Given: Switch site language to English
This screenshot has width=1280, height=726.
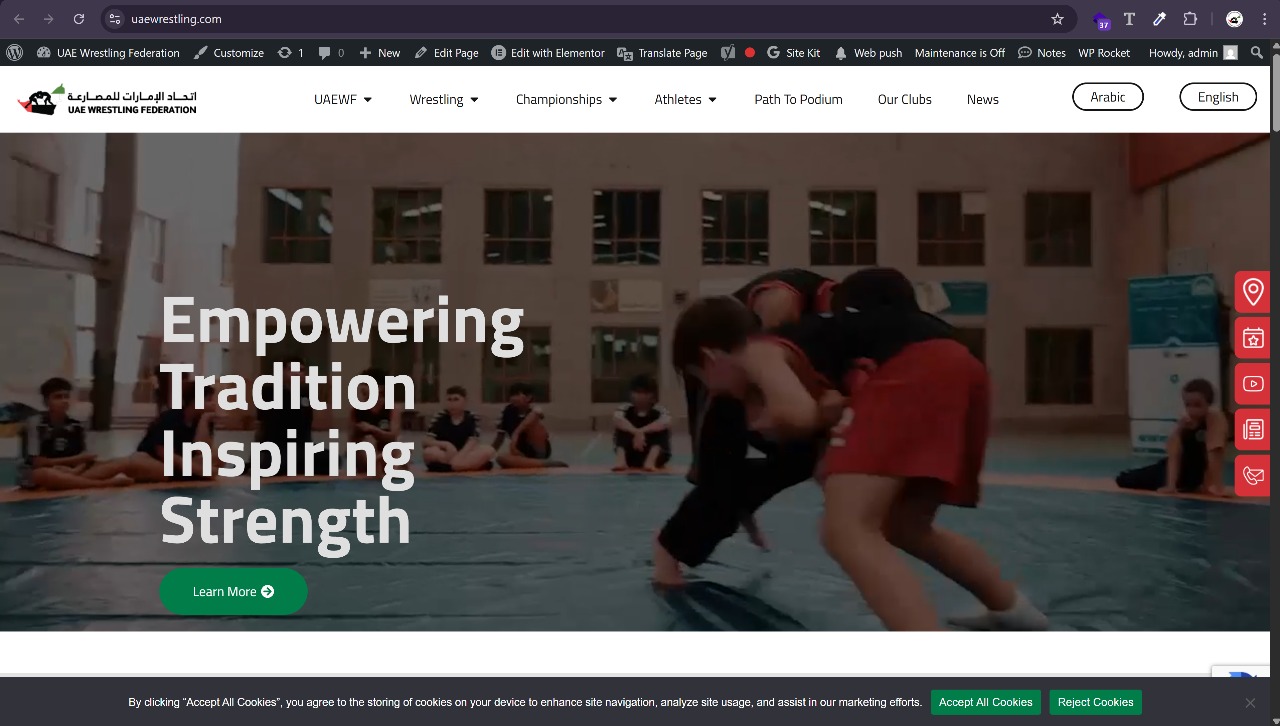Looking at the screenshot, I should (1217, 97).
